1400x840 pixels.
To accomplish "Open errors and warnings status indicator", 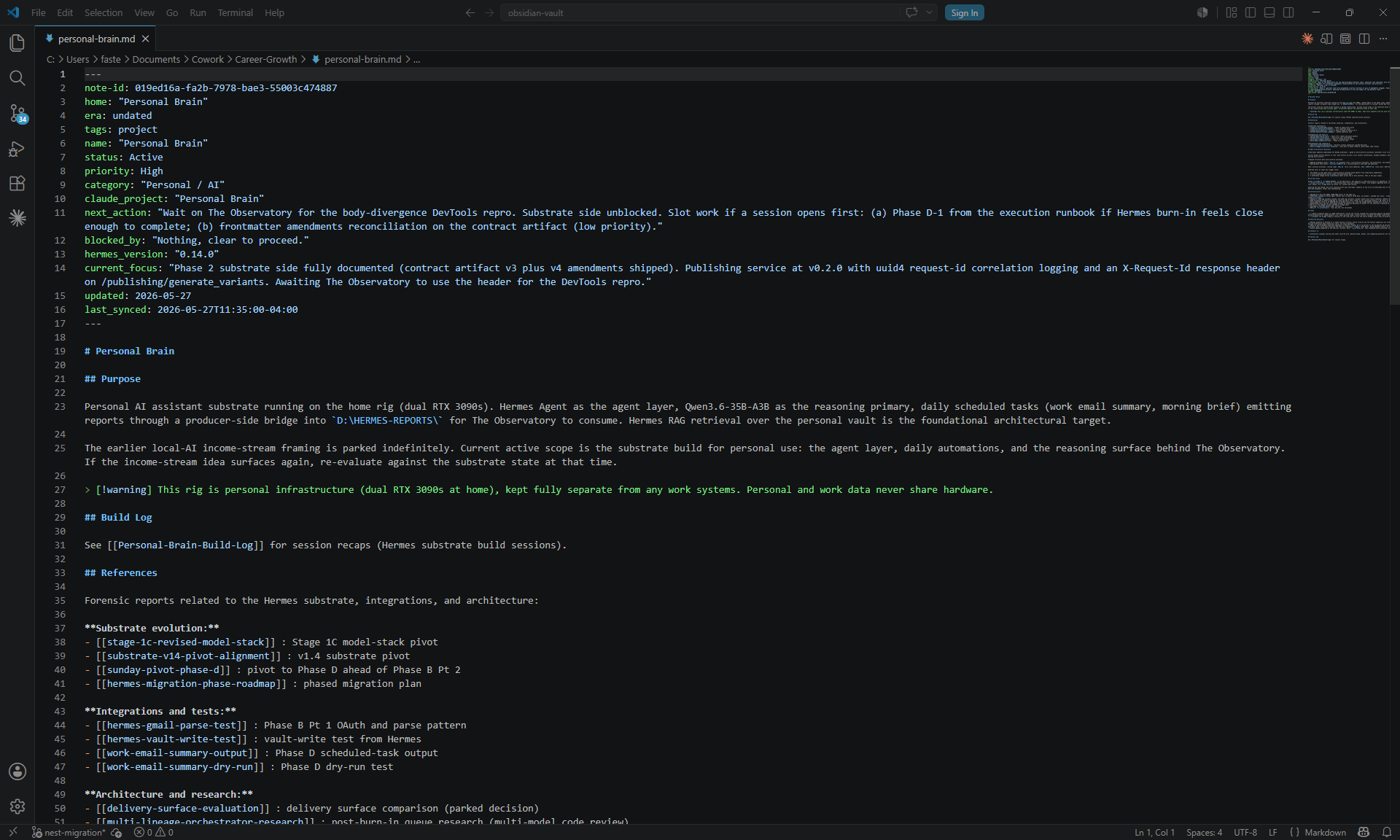I will tap(153, 832).
